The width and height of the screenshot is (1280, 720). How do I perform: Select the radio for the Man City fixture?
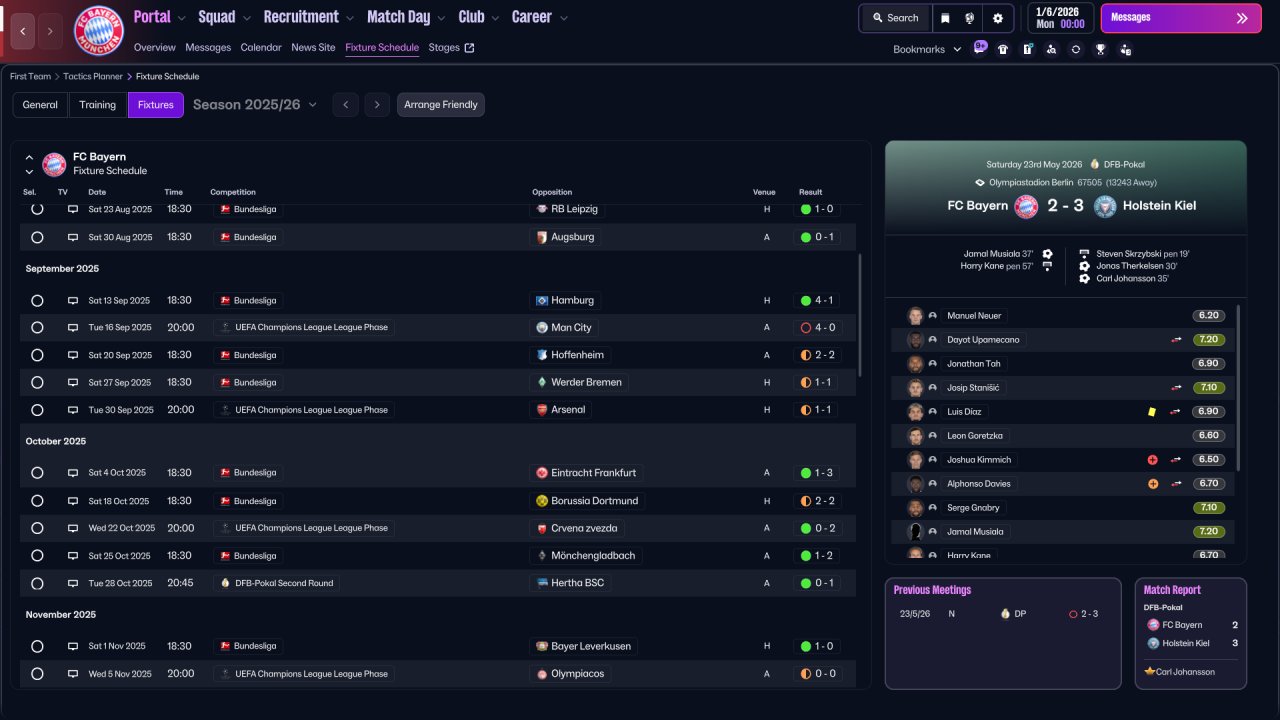click(x=37, y=327)
